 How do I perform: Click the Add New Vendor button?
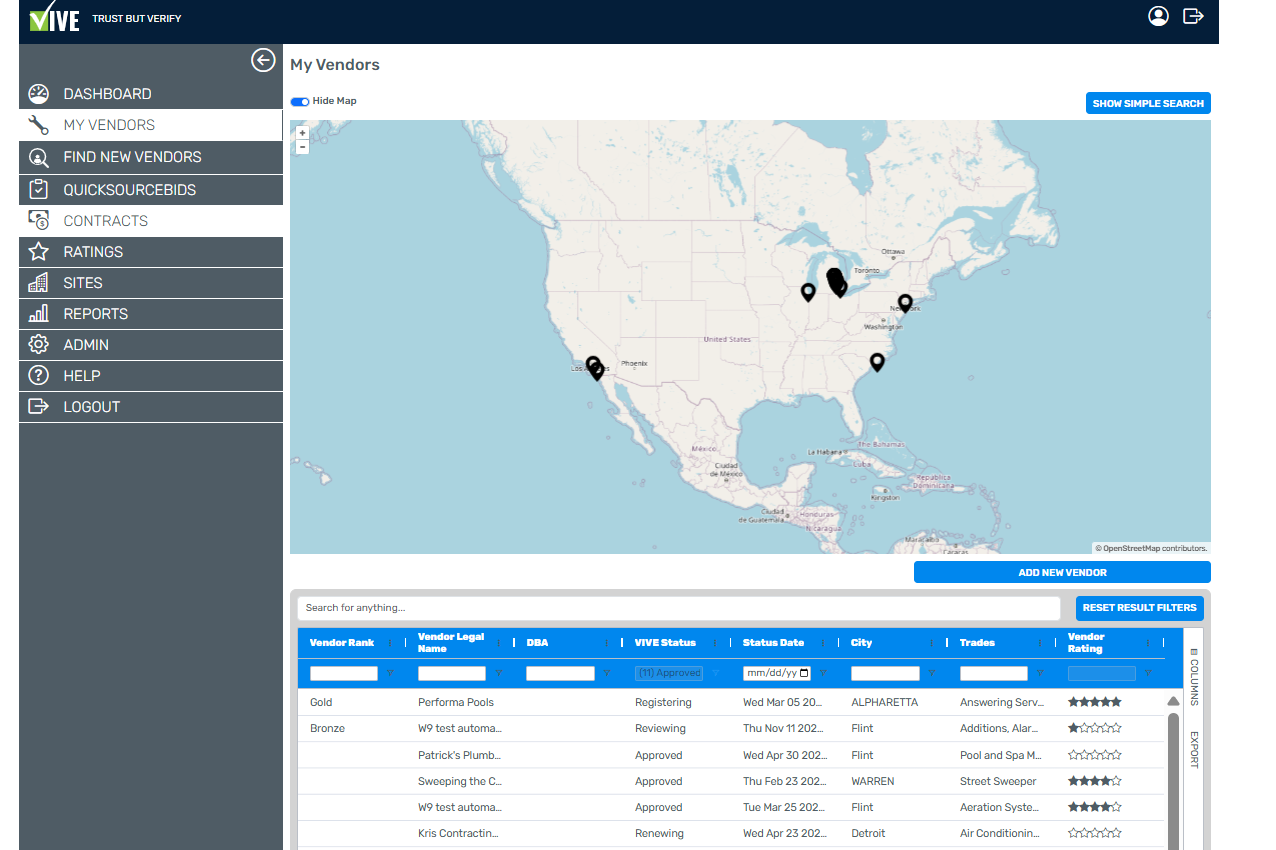coord(1062,572)
